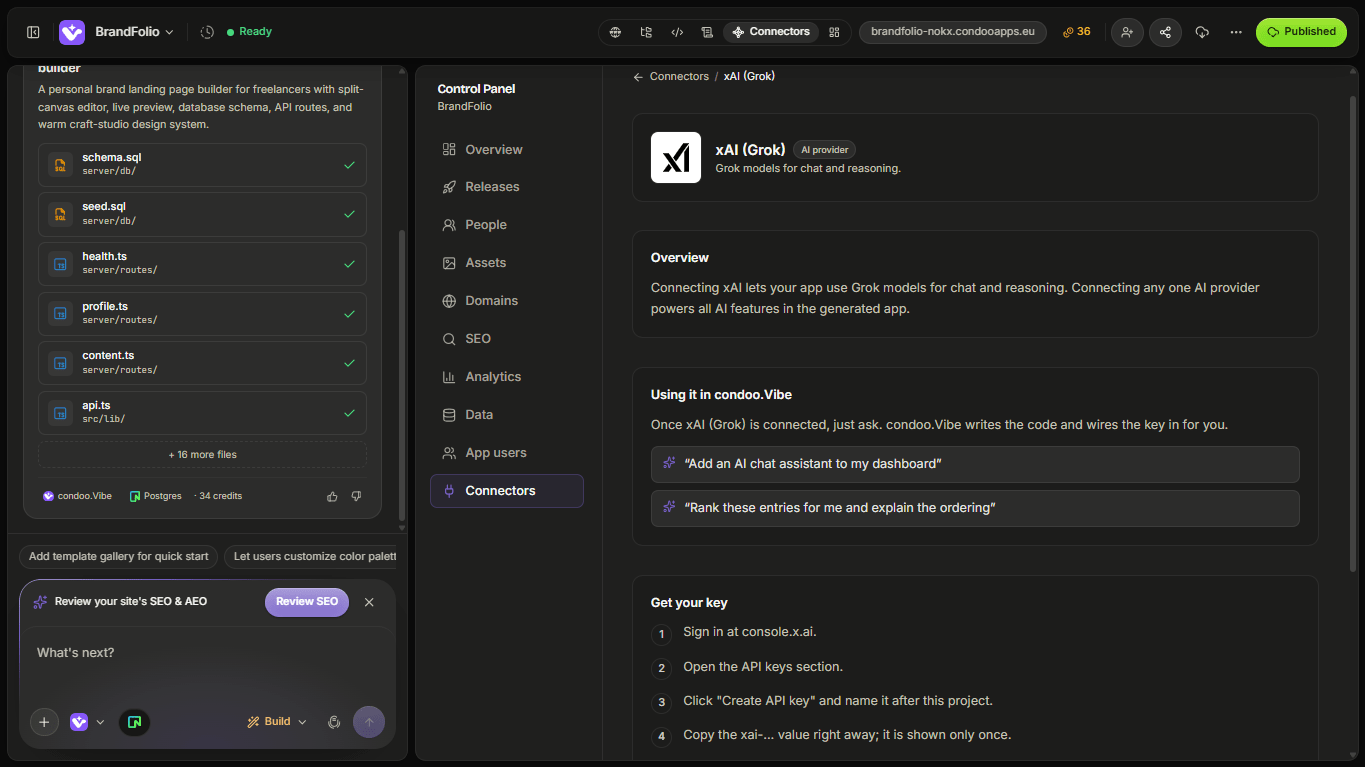Collapse the left sidebar panel icon

[x=33, y=32]
